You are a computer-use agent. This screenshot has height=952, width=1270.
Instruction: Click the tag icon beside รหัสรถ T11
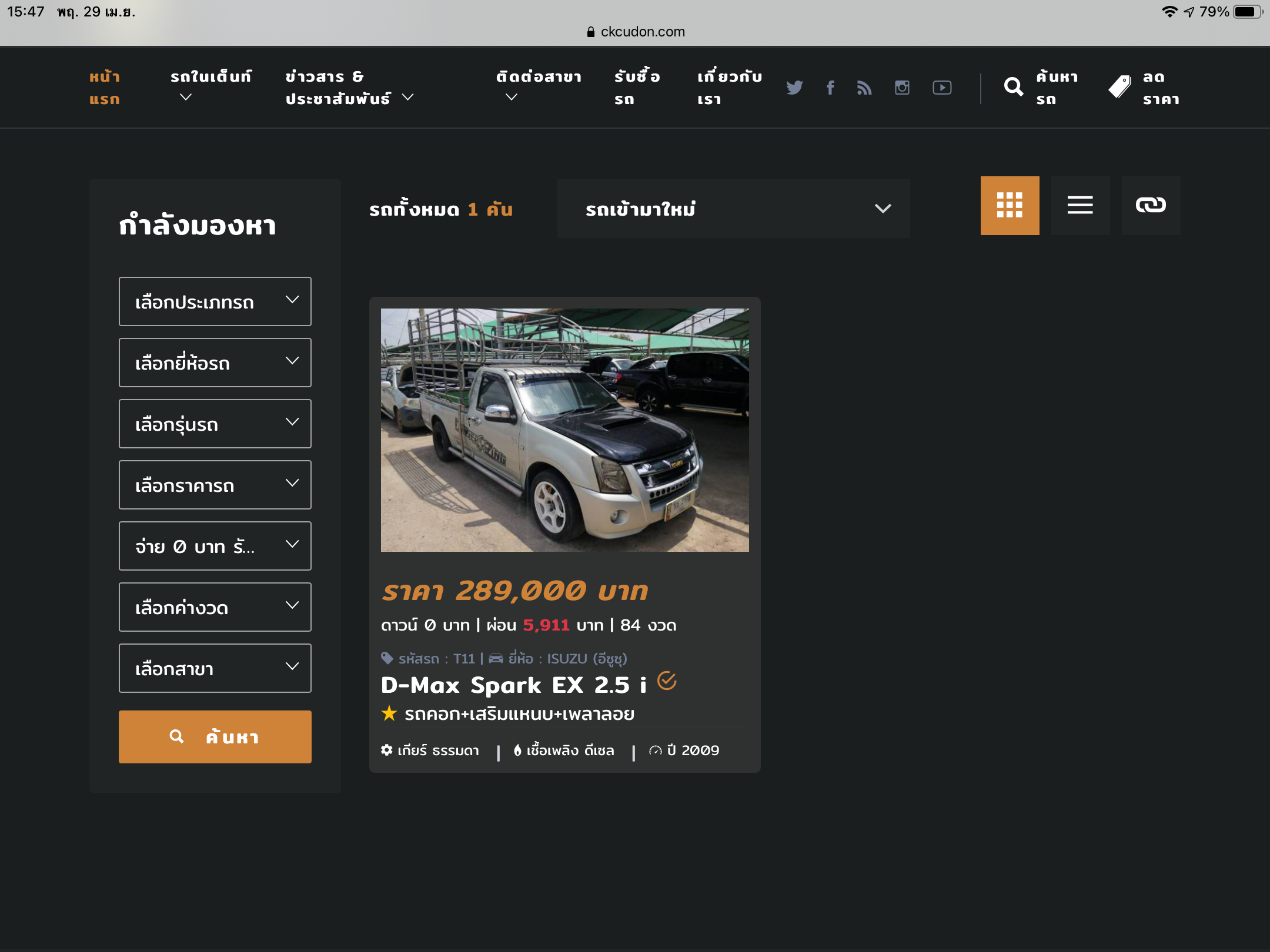(x=387, y=658)
